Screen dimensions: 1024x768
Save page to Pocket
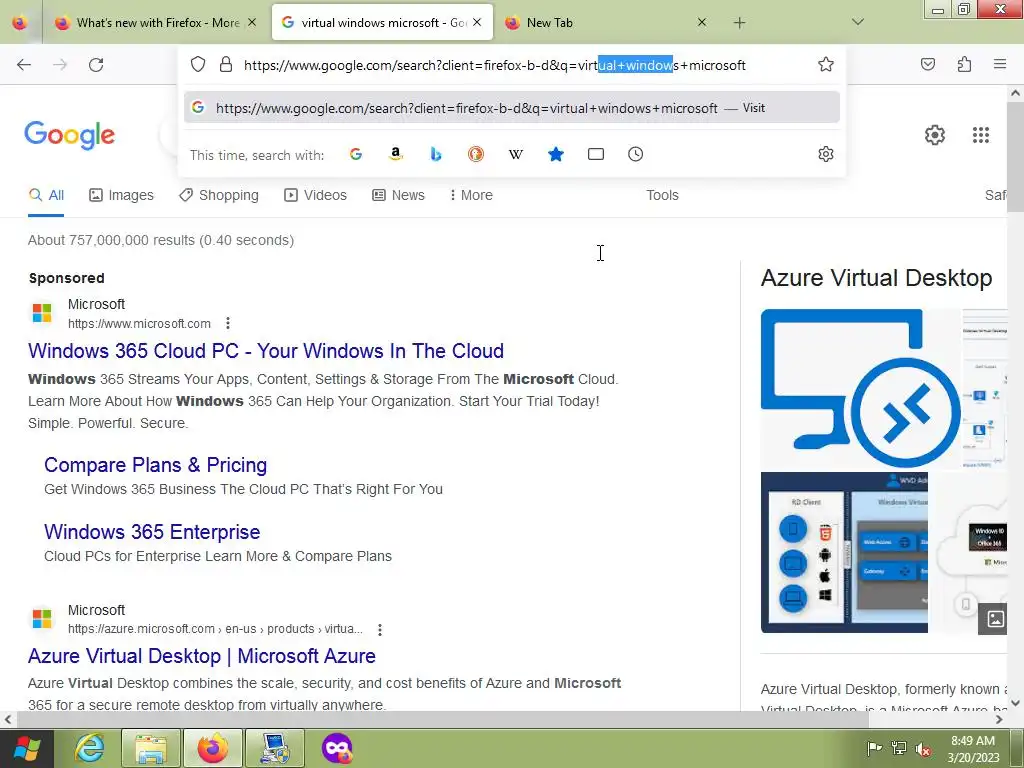click(928, 64)
